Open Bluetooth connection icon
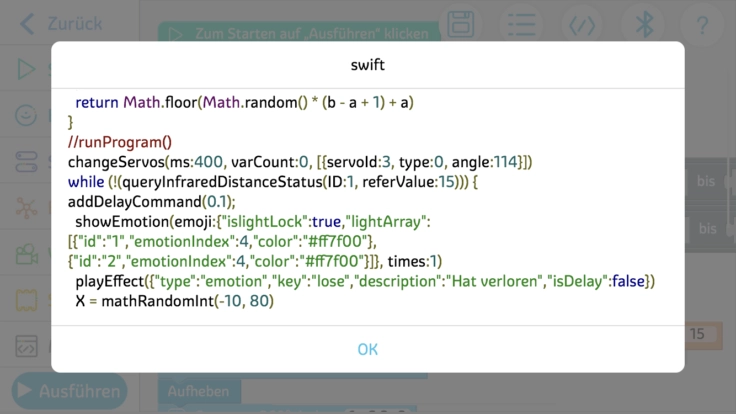The height and width of the screenshot is (414, 736). 644,24
